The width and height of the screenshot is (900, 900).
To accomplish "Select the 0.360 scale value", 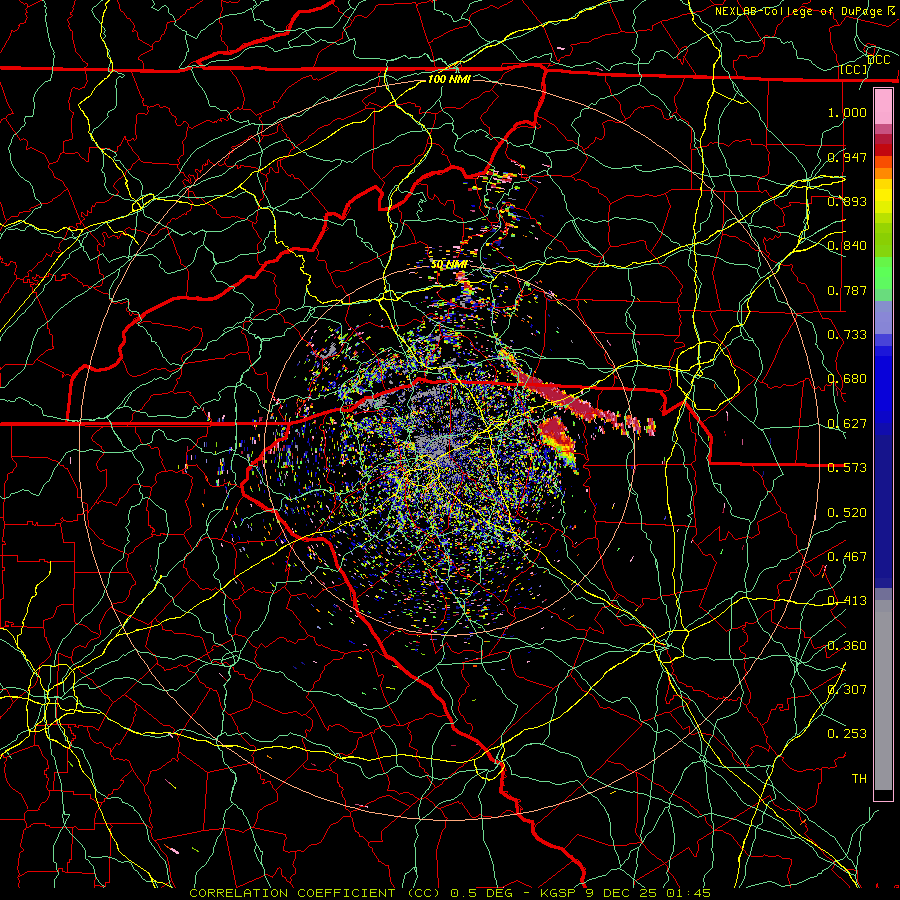I will pyautogui.click(x=847, y=645).
